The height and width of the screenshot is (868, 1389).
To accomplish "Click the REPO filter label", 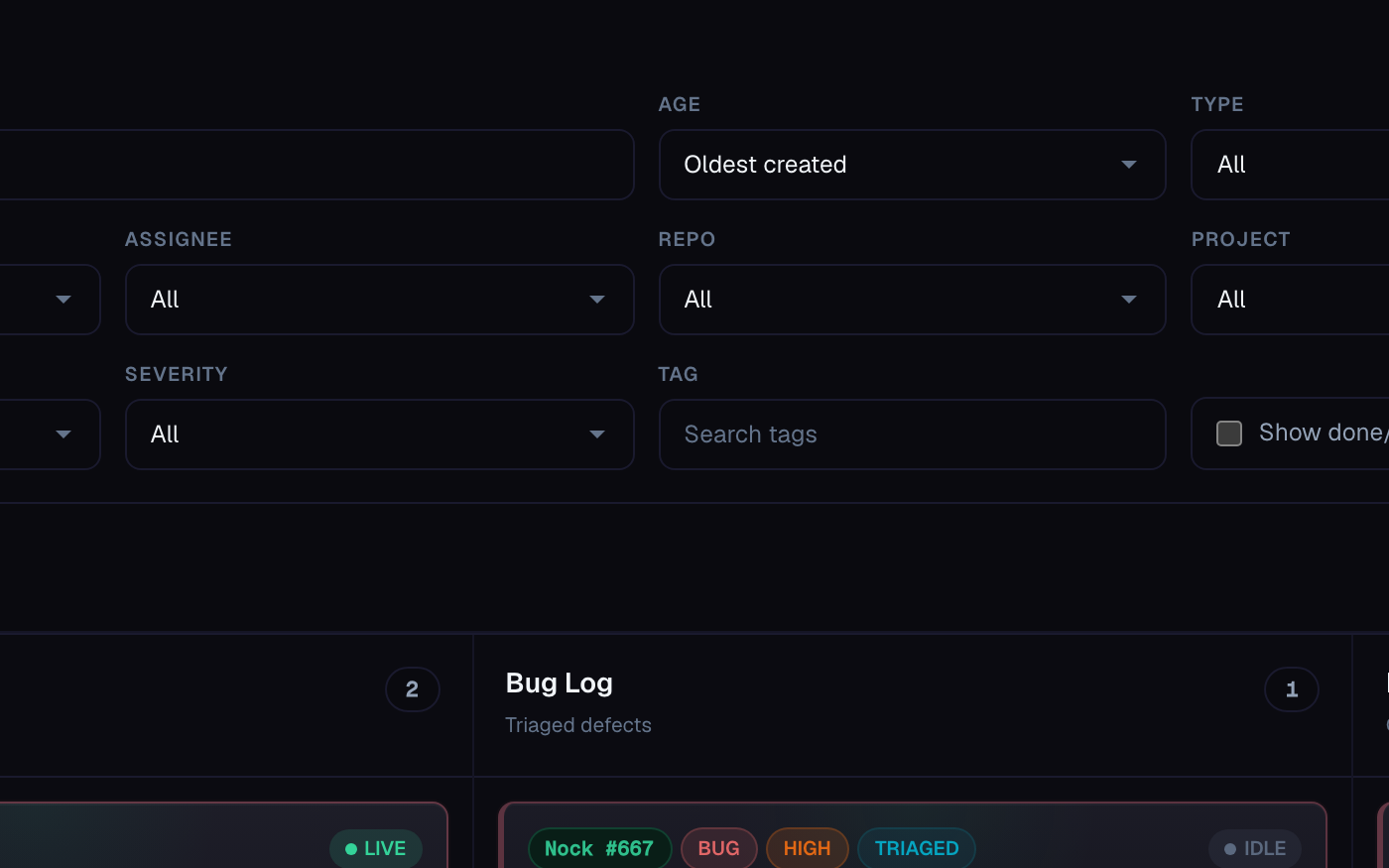I will [x=688, y=239].
